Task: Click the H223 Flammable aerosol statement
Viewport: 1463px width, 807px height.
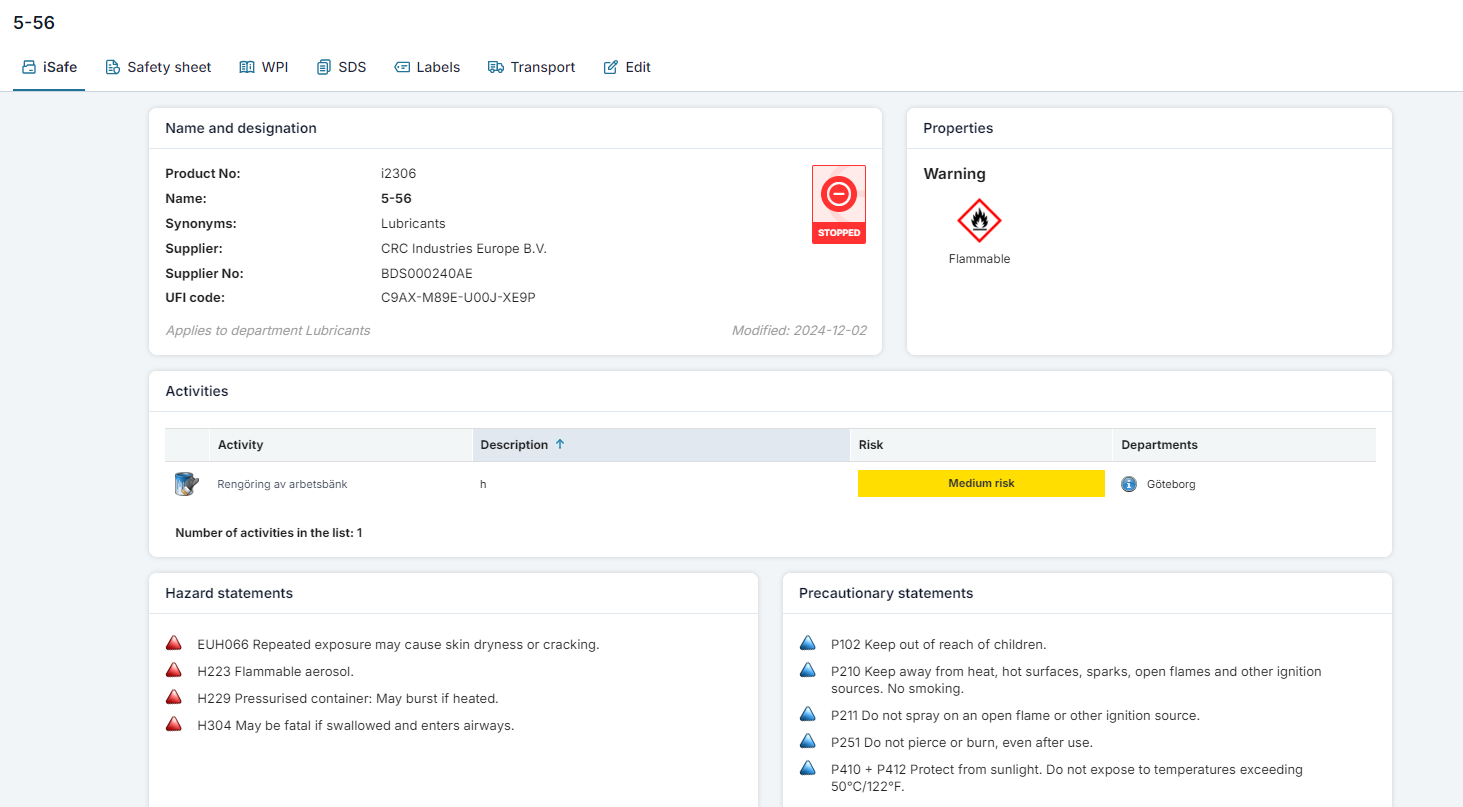Action: point(275,671)
